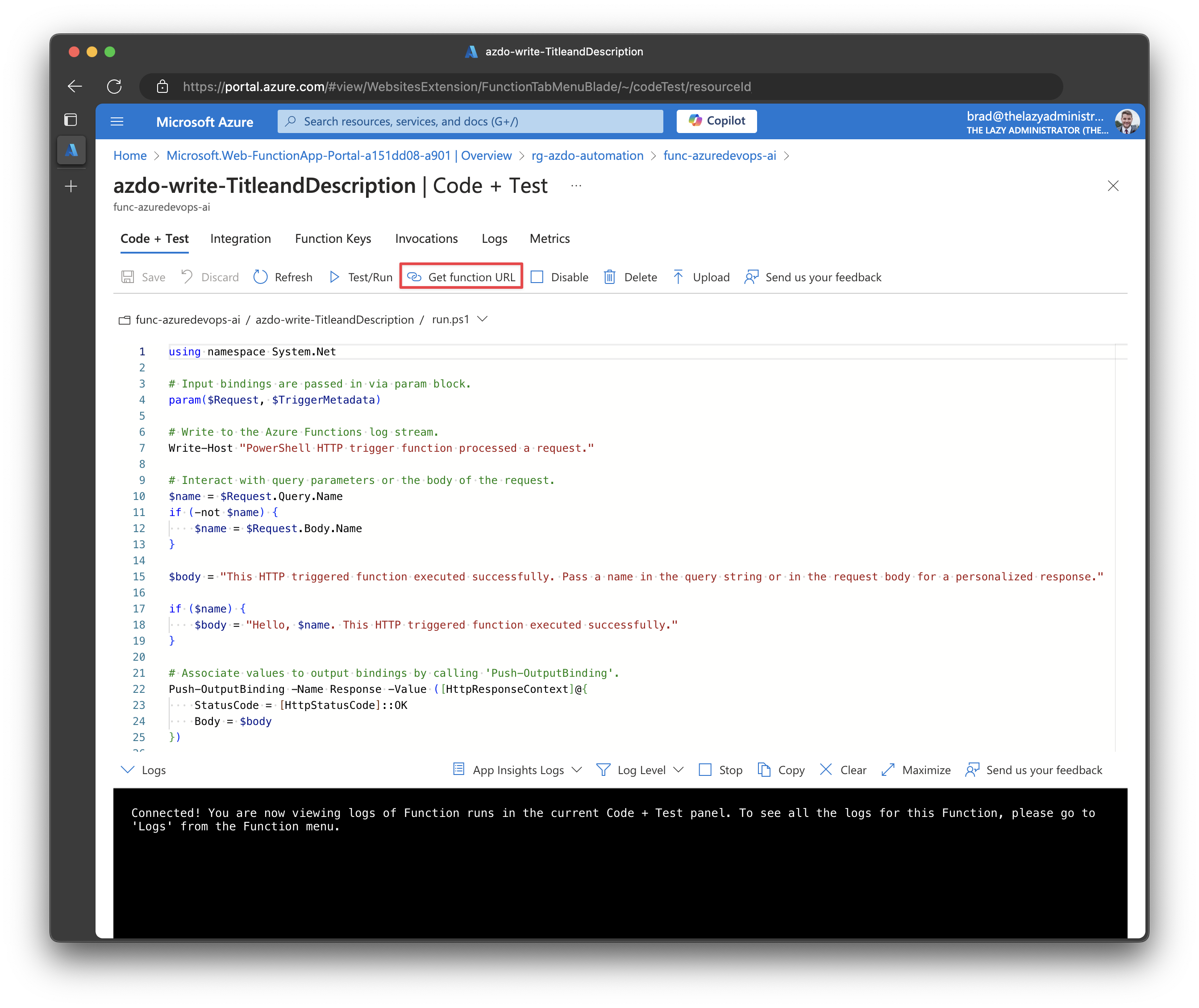Image resolution: width=1199 pixels, height=1008 pixels.
Task: Send feedback from the top toolbar
Action: point(812,277)
